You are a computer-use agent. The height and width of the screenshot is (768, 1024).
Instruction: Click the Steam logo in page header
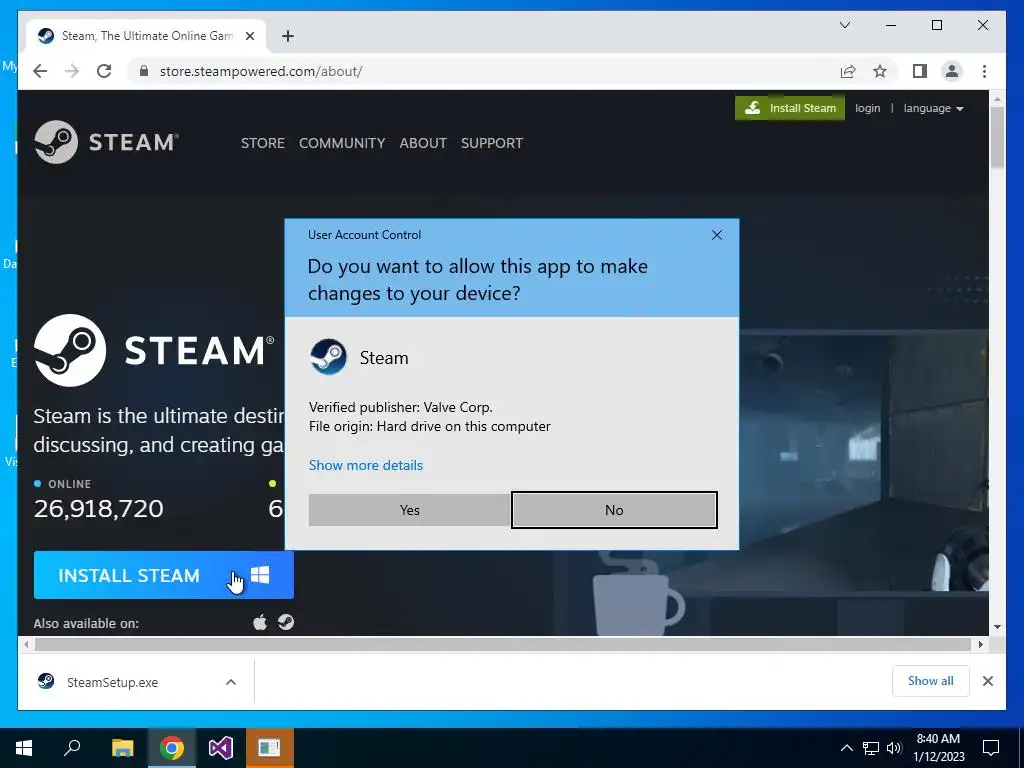tap(106, 142)
